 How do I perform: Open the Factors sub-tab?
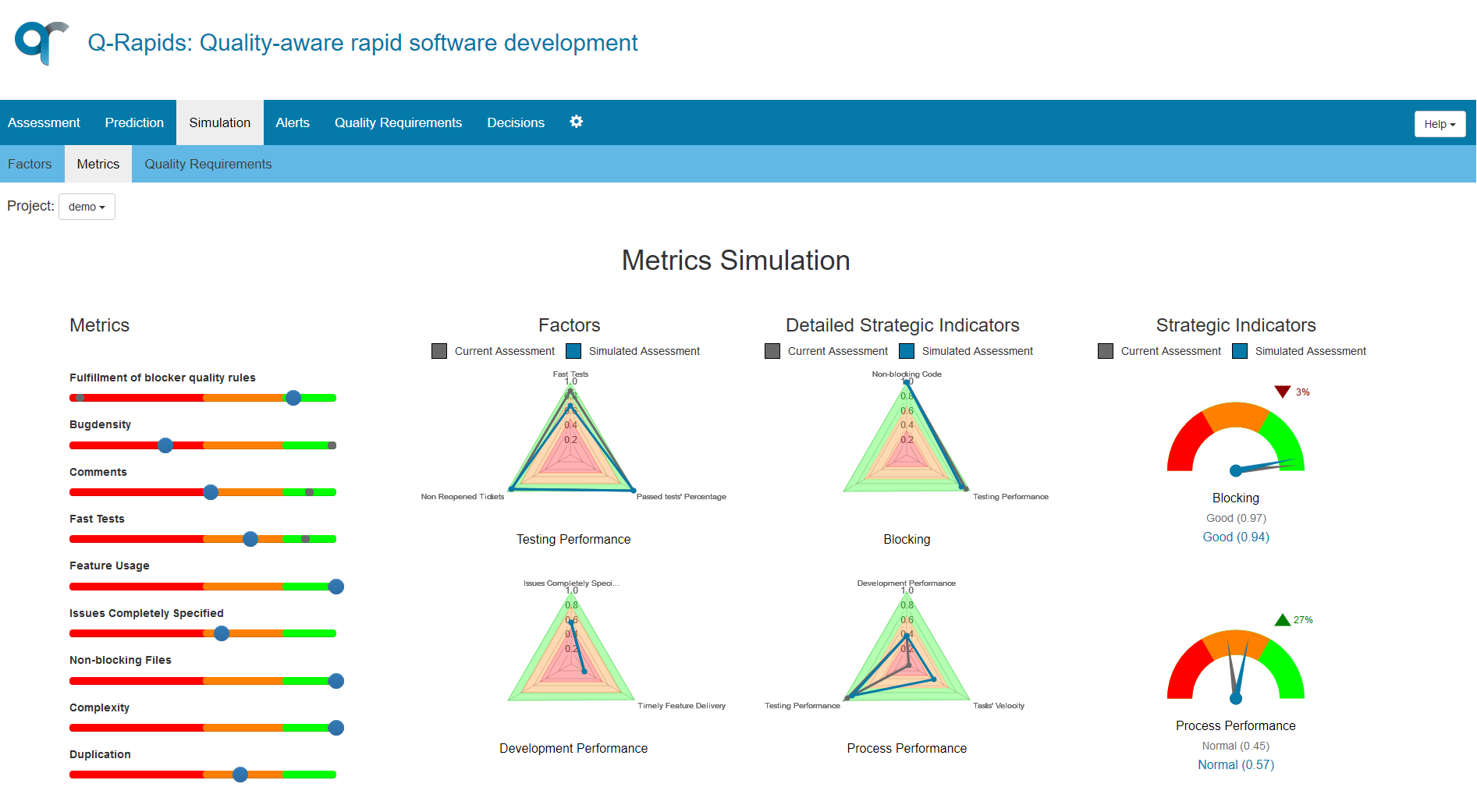click(x=30, y=164)
